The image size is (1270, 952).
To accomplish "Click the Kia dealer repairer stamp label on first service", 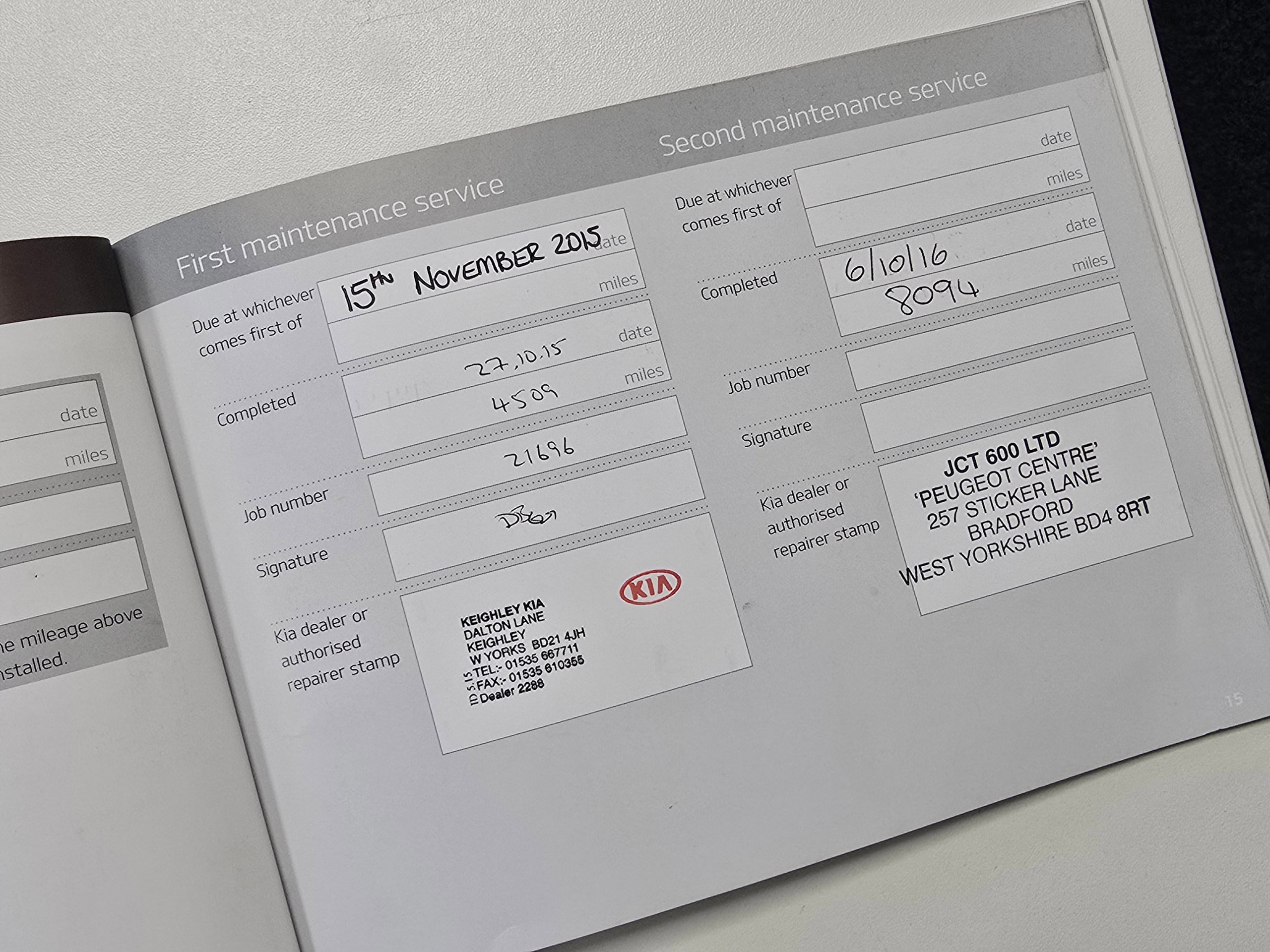I will click(336, 650).
